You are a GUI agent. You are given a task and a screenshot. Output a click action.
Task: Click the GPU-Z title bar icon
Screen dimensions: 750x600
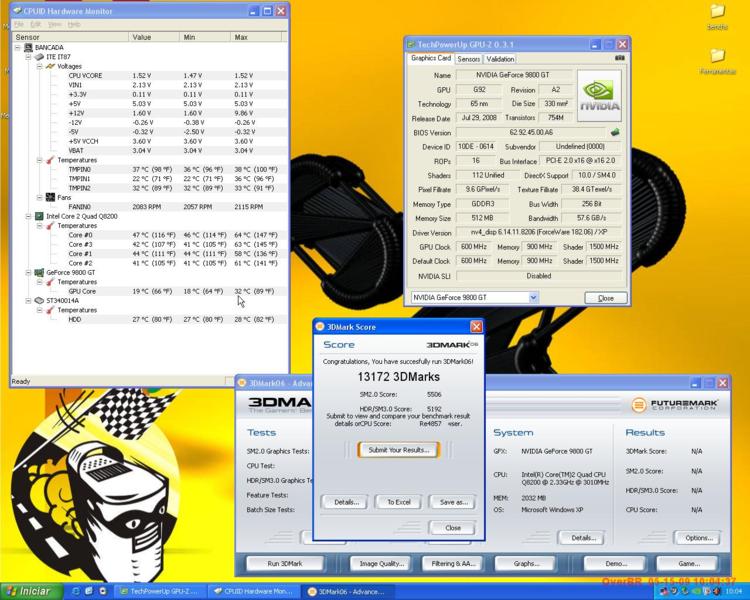click(x=411, y=44)
